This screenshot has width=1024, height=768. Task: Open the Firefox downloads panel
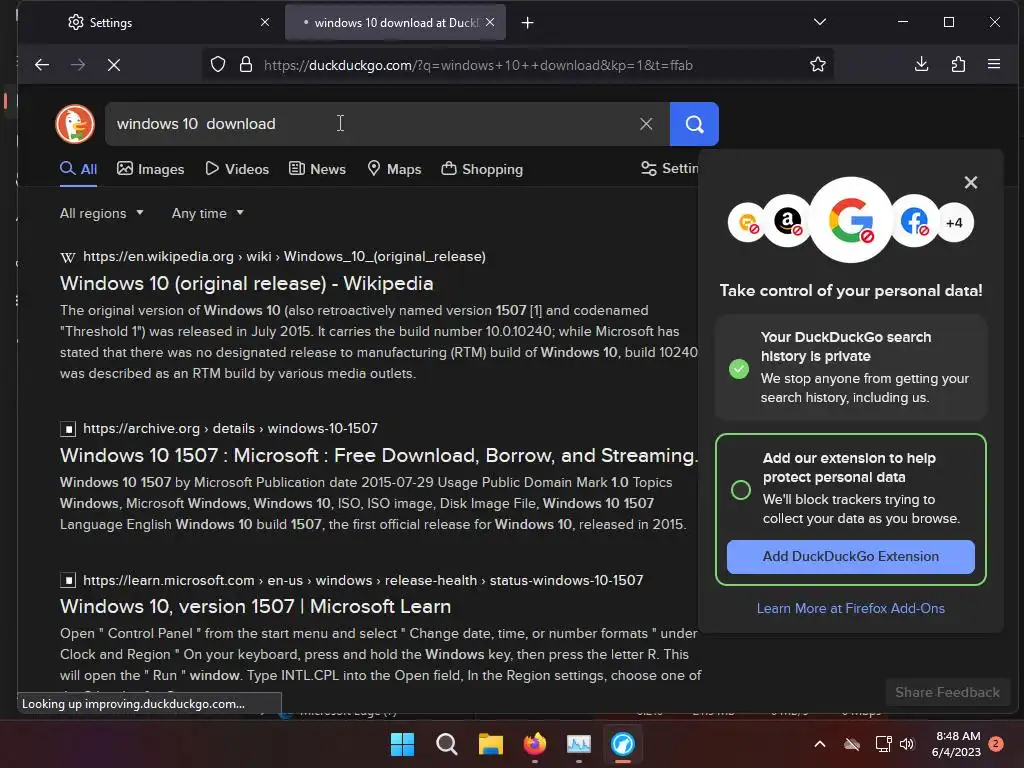pos(921,65)
